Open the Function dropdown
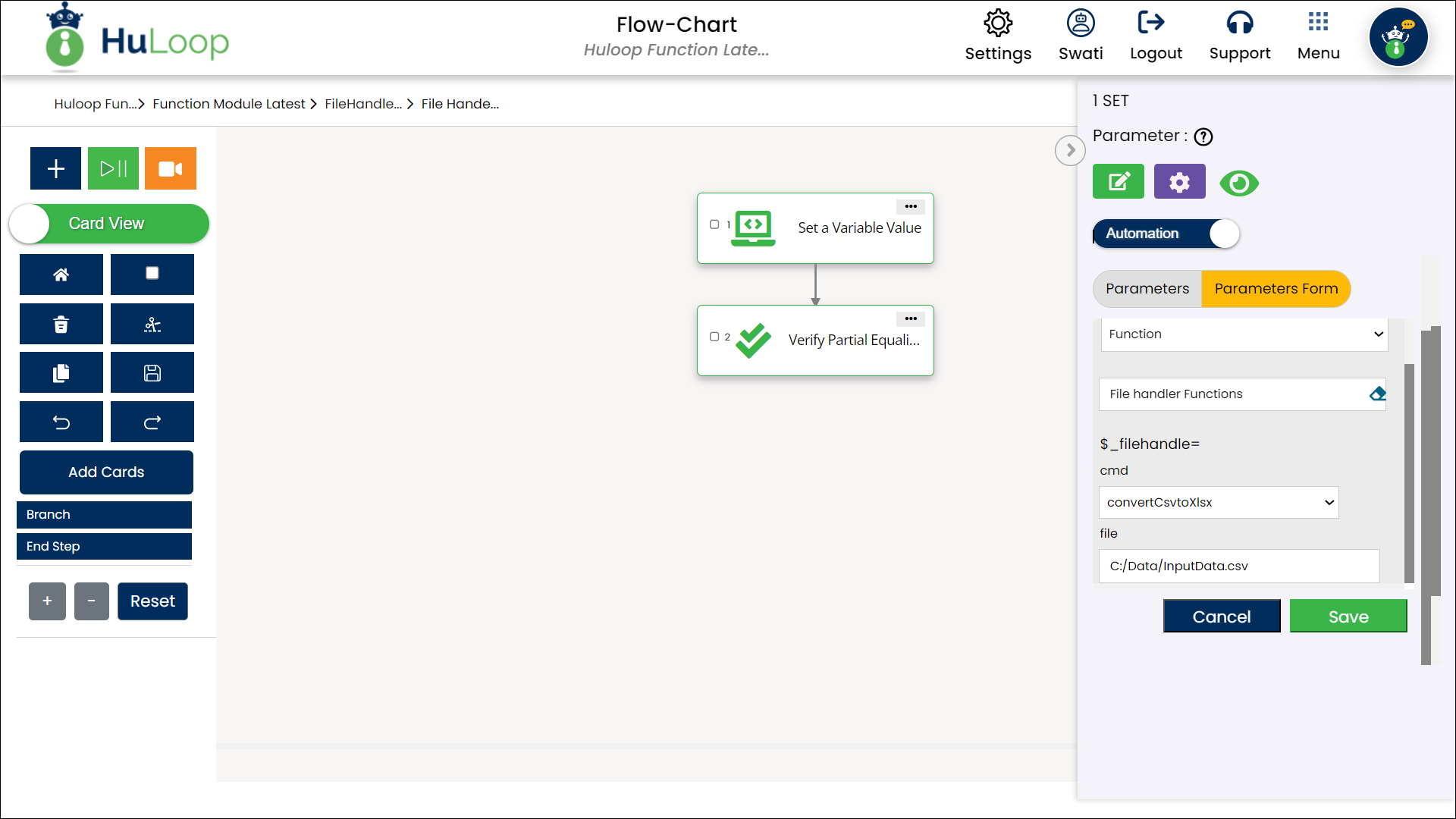The width and height of the screenshot is (1456, 819). coord(1244,334)
